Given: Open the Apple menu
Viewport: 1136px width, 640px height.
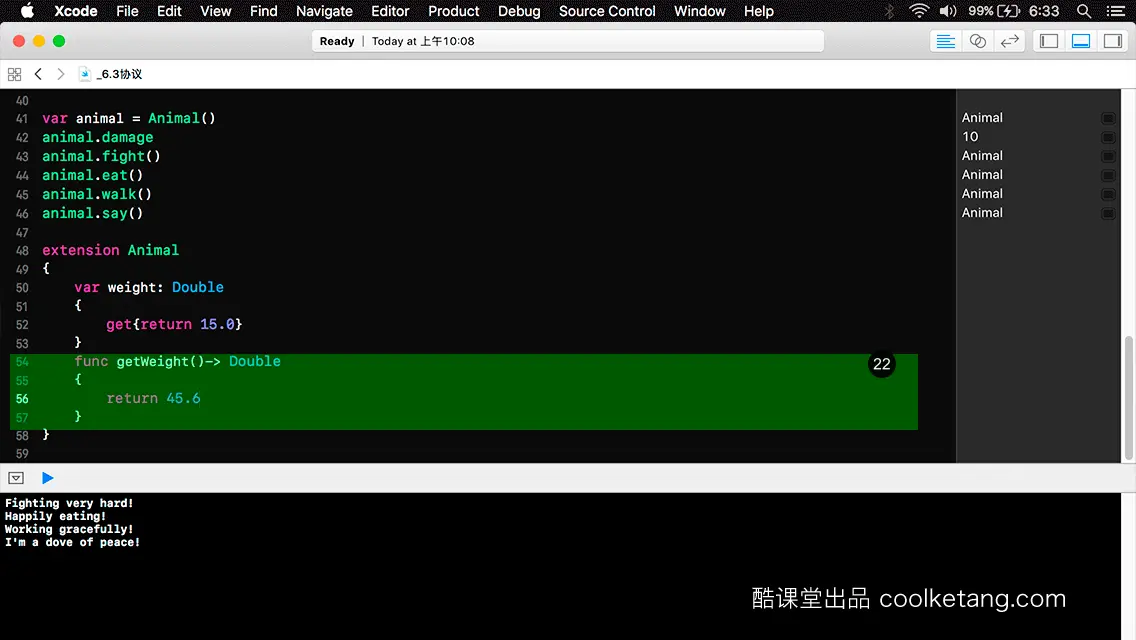Looking at the screenshot, I should click(x=27, y=11).
